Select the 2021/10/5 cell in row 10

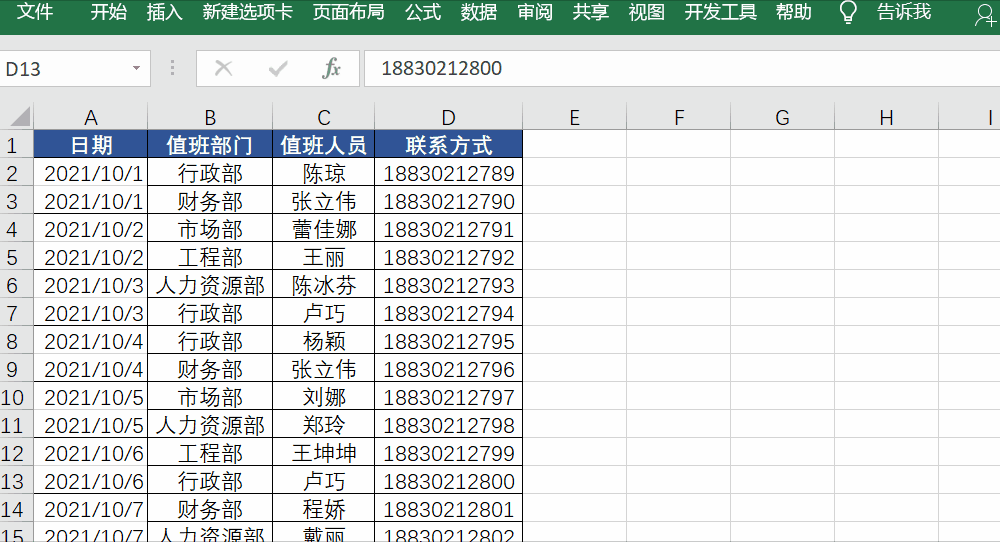coord(91,397)
